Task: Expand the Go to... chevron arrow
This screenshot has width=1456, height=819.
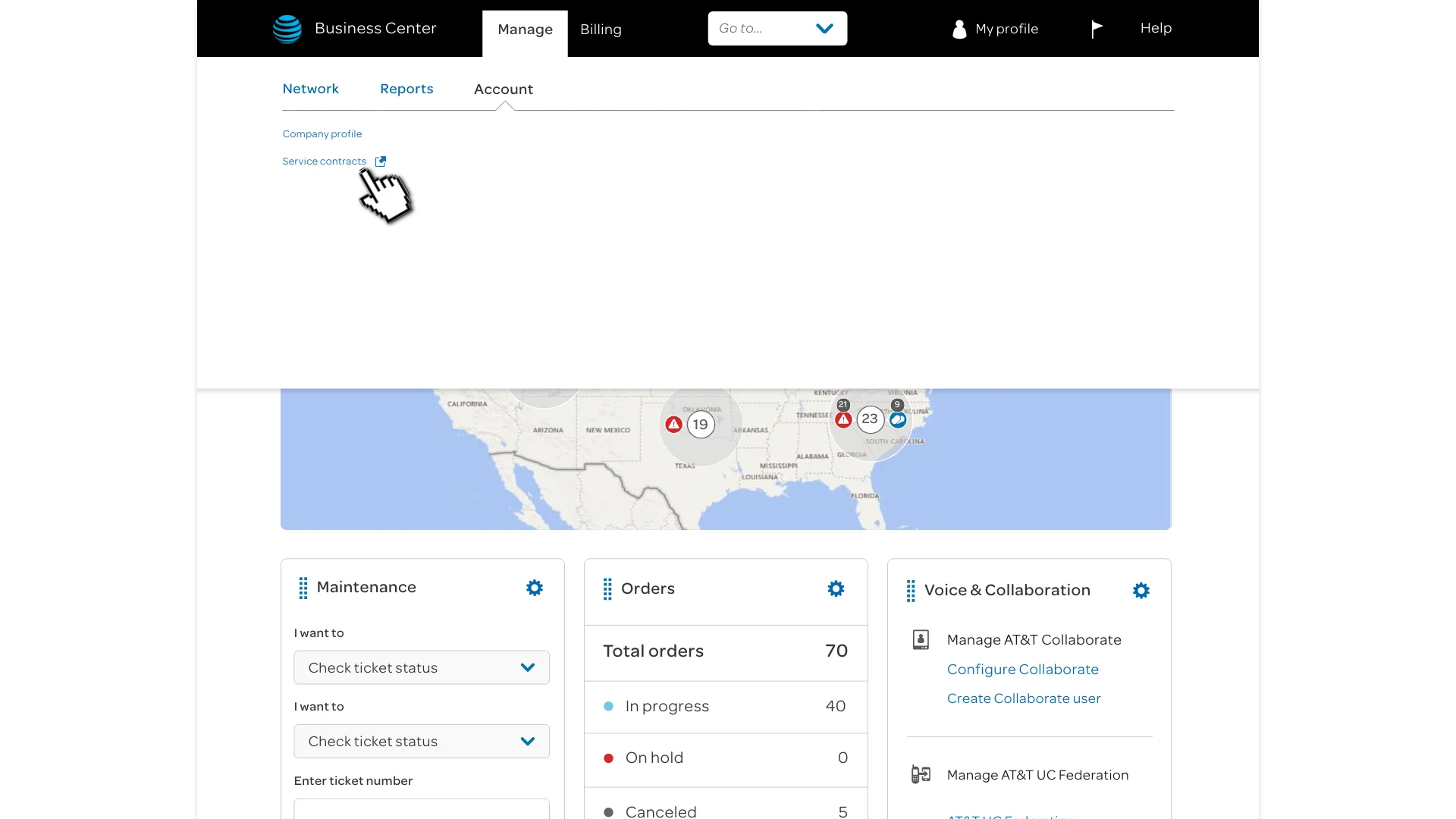Action: click(x=824, y=29)
